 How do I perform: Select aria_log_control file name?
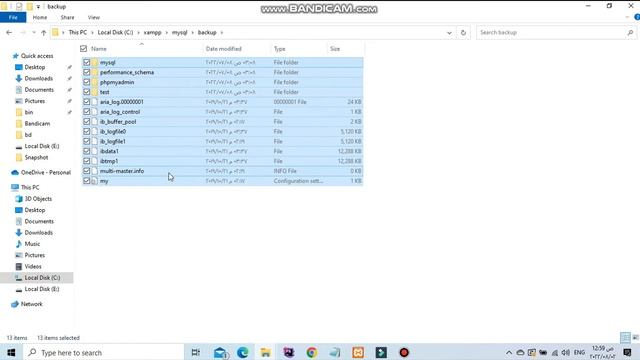120,112
